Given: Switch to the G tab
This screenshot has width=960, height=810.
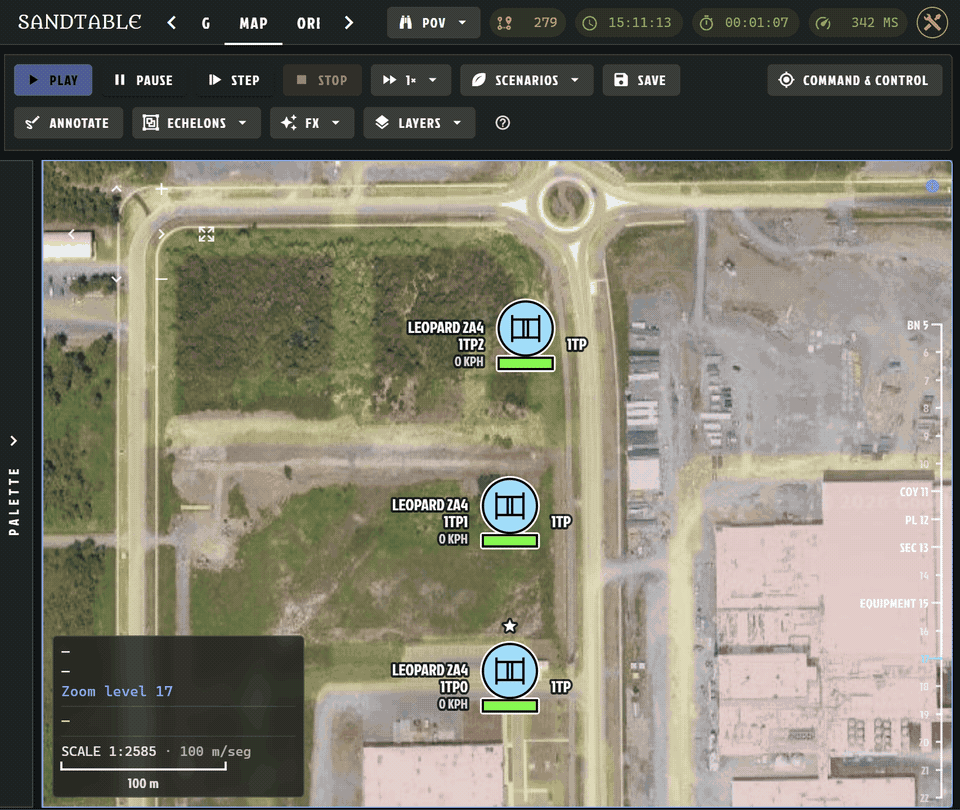Looking at the screenshot, I should [x=206, y=23].
